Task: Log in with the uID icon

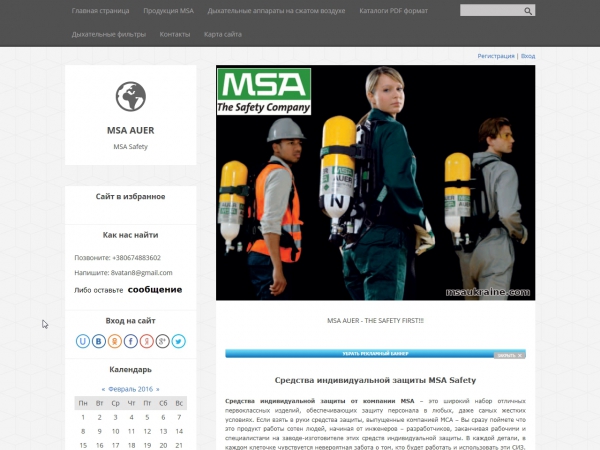Action: (83, 341)
